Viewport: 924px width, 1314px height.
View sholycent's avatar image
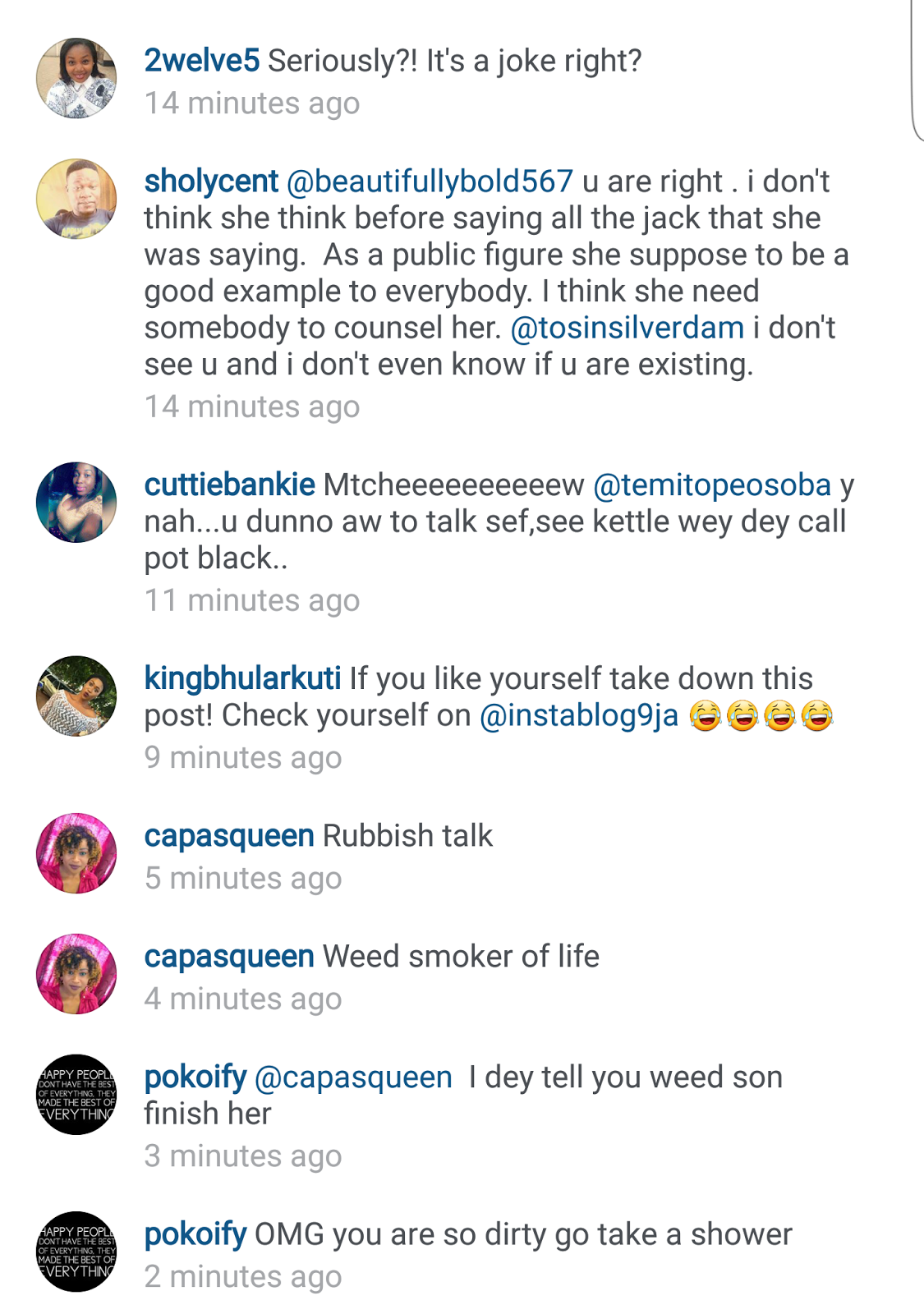(x=78, y=197)
